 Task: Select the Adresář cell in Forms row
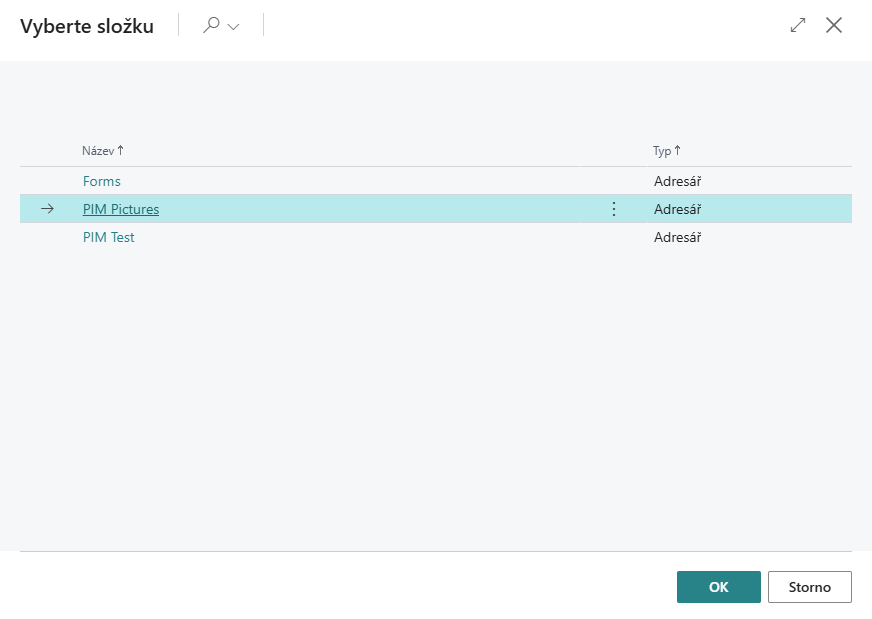677,181
